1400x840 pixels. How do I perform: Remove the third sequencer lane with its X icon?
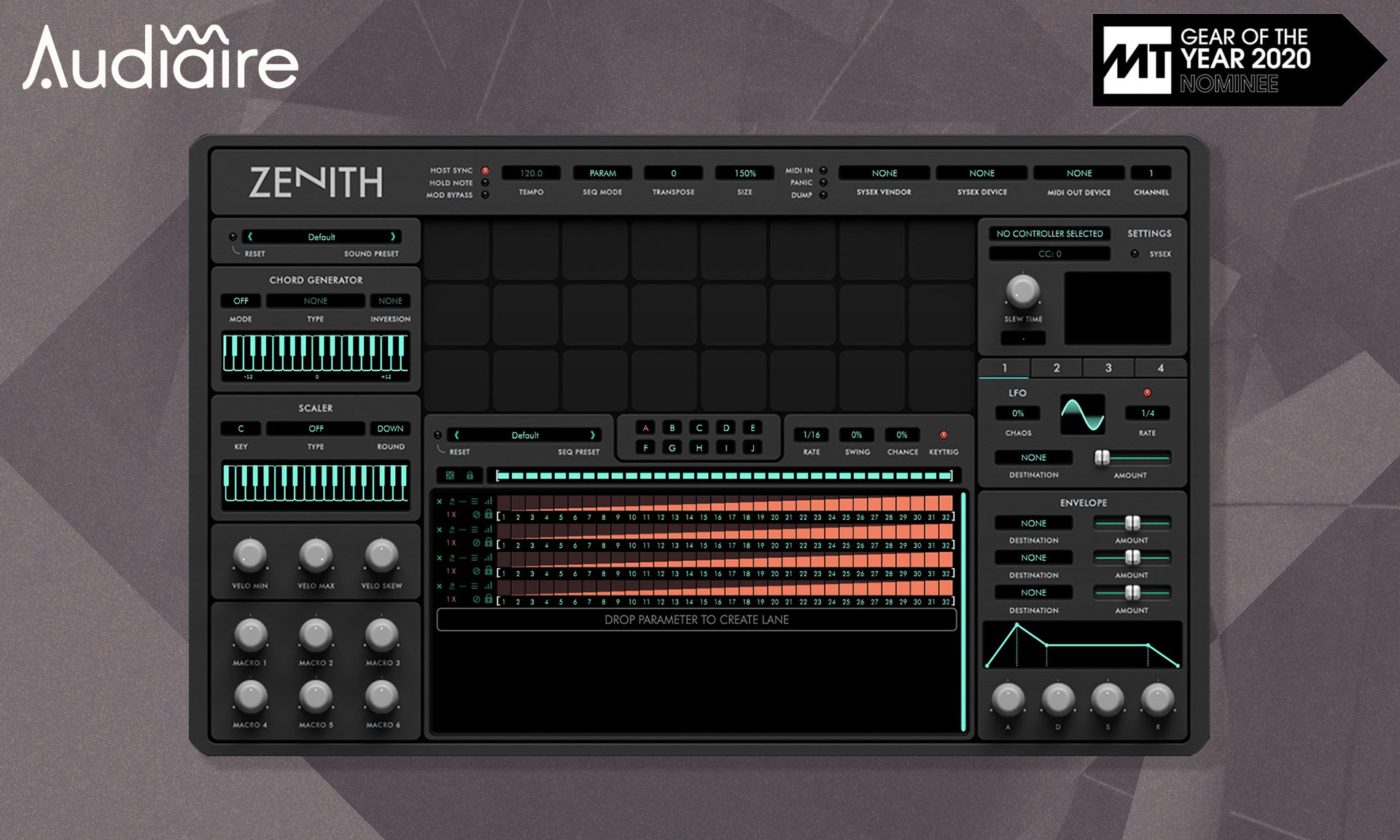coord(439,558)
